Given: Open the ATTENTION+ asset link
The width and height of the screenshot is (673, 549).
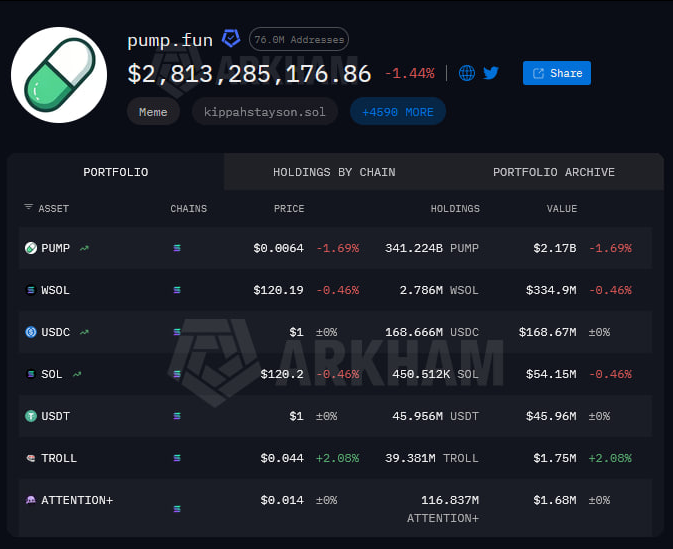Looking at the screenshot, I should (x=77, y=500).
